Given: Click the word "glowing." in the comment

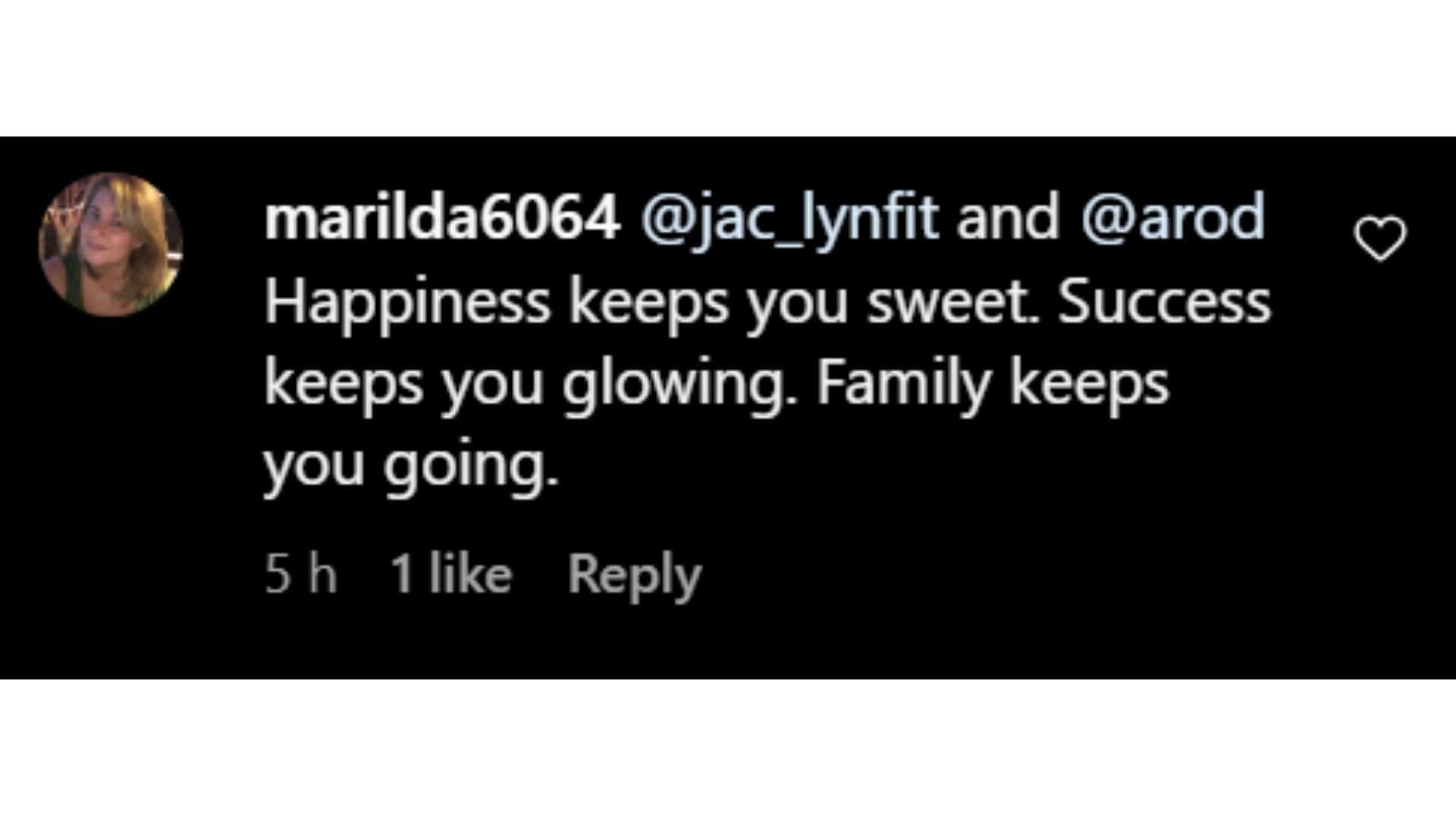Looking at the screenshot, I should [679, 385].
